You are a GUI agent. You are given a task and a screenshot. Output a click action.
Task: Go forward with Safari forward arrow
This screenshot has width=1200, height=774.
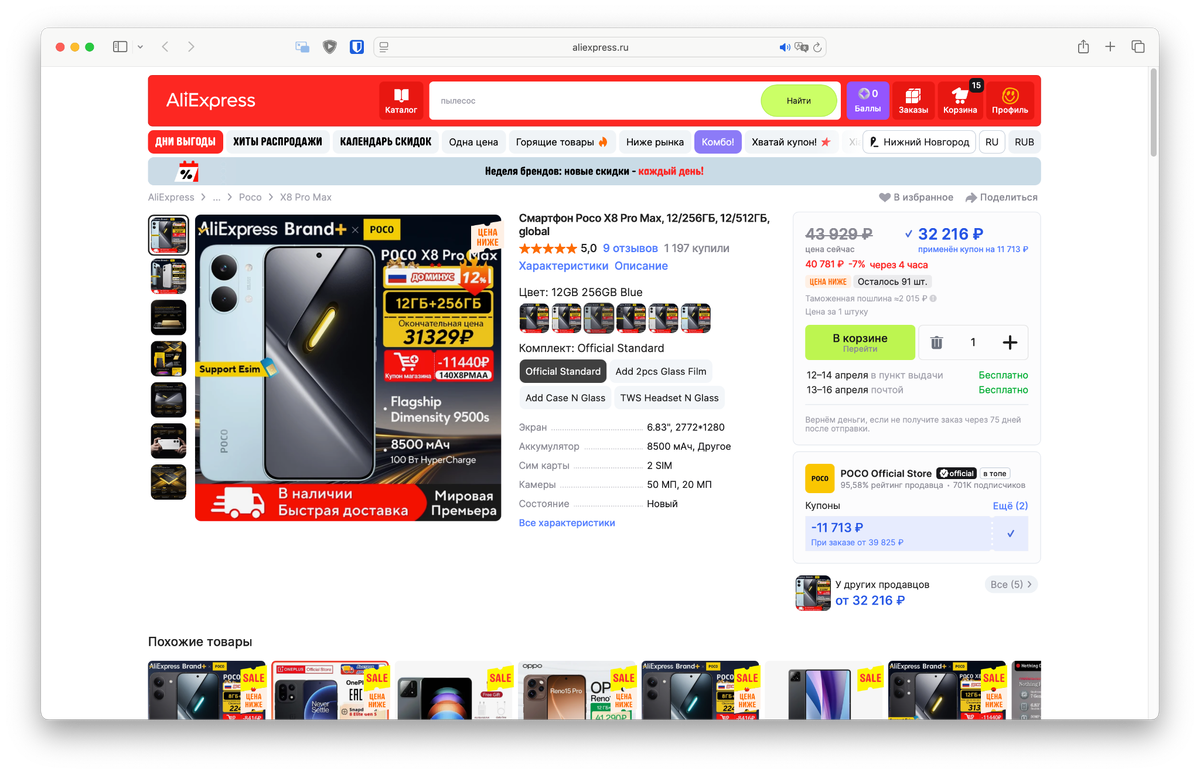191,47
